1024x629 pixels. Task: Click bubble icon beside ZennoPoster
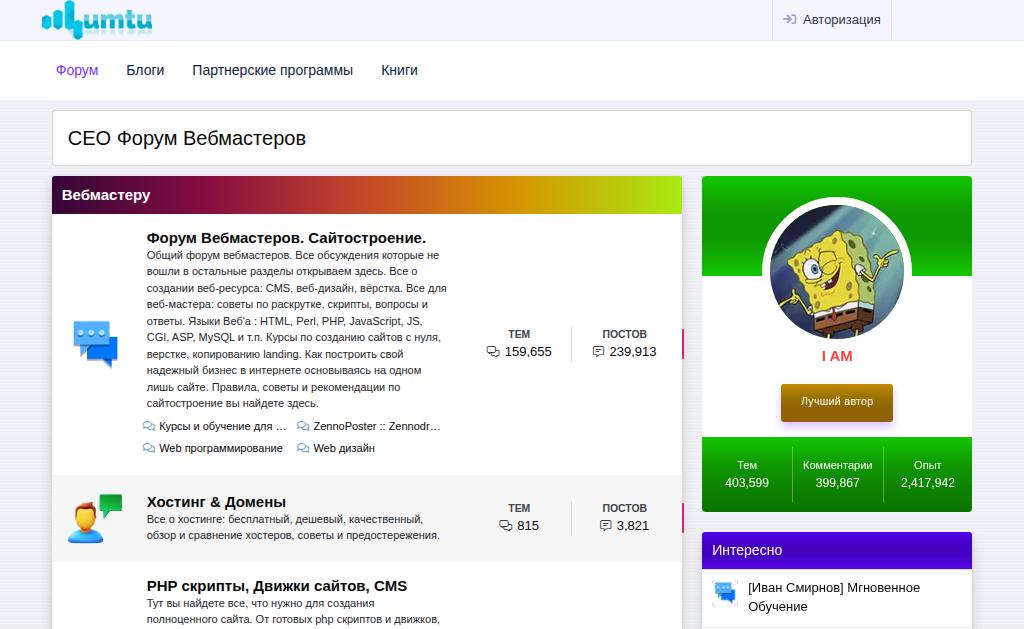pyautogui.click(x=303, y=426)
